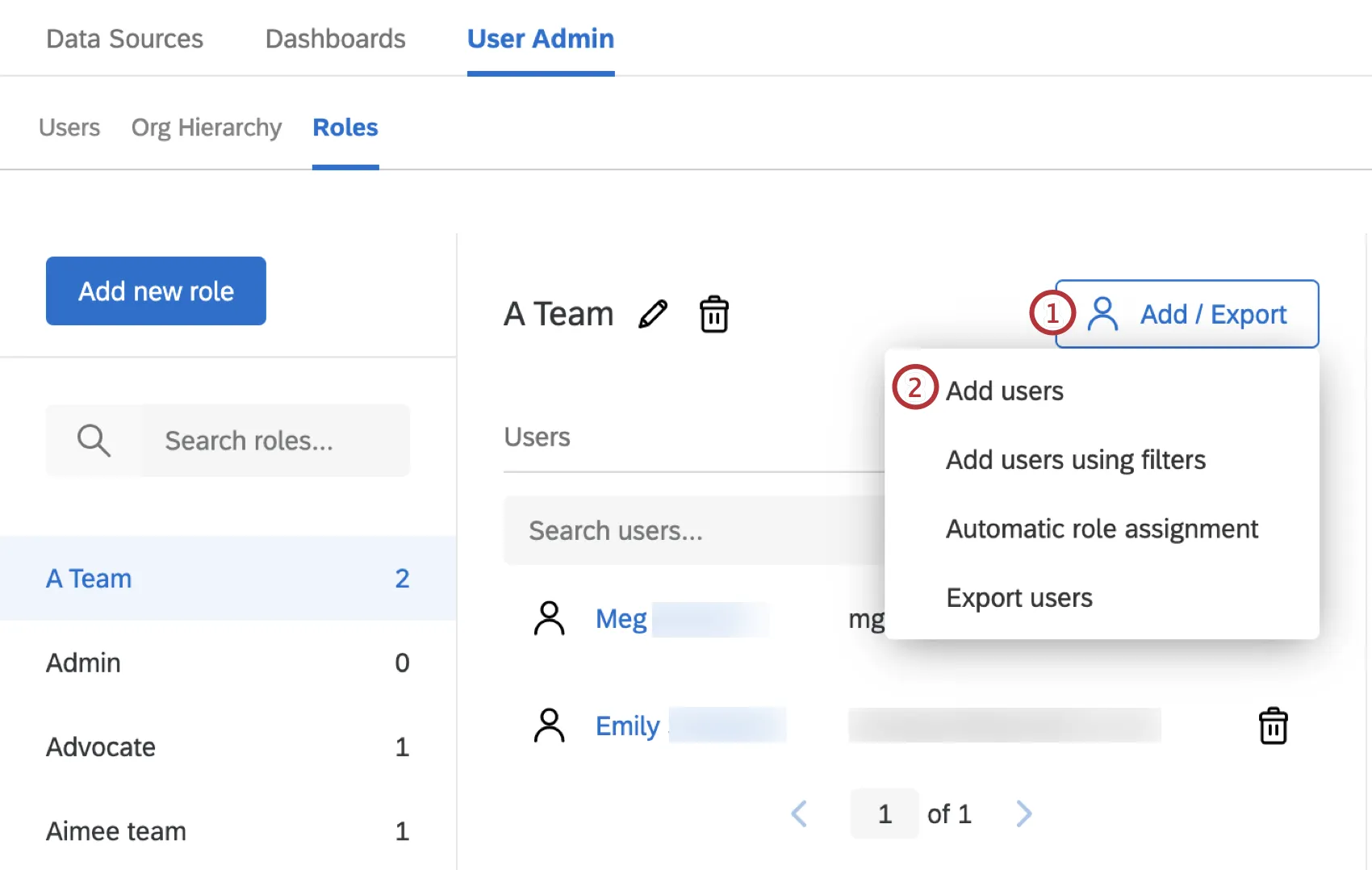Viewport: 1372px width, 870px height.
Task: Focus the Search roles text field
Action: 274,441
